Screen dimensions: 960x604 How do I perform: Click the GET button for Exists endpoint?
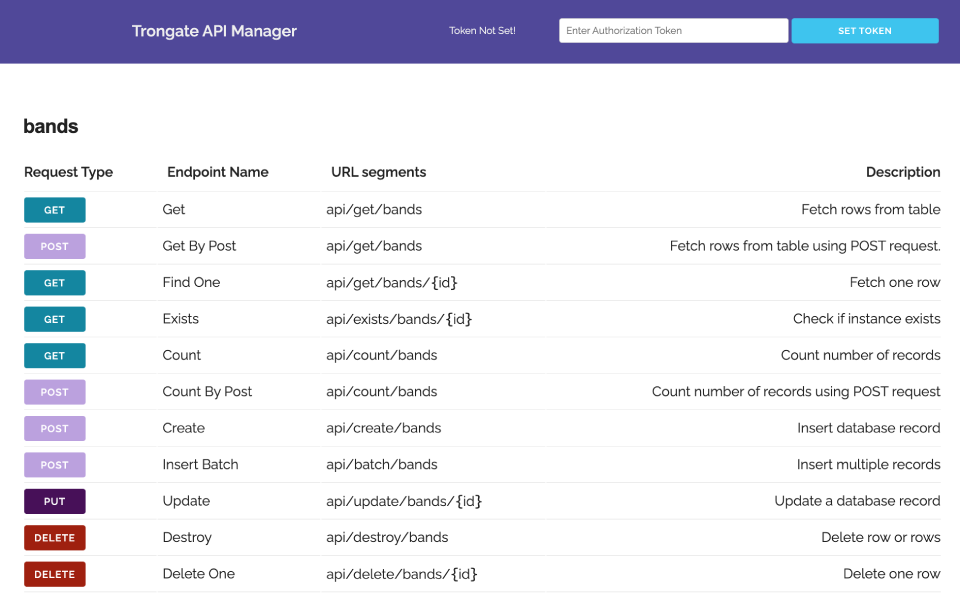click(x=54, y=319)
